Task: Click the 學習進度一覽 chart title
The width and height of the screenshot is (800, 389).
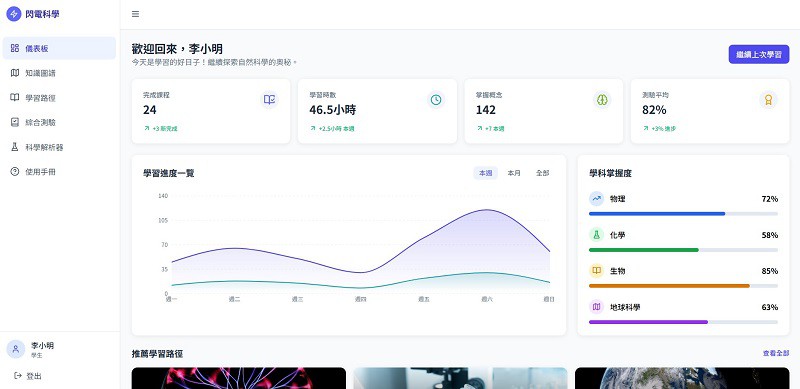Action: 168,173
